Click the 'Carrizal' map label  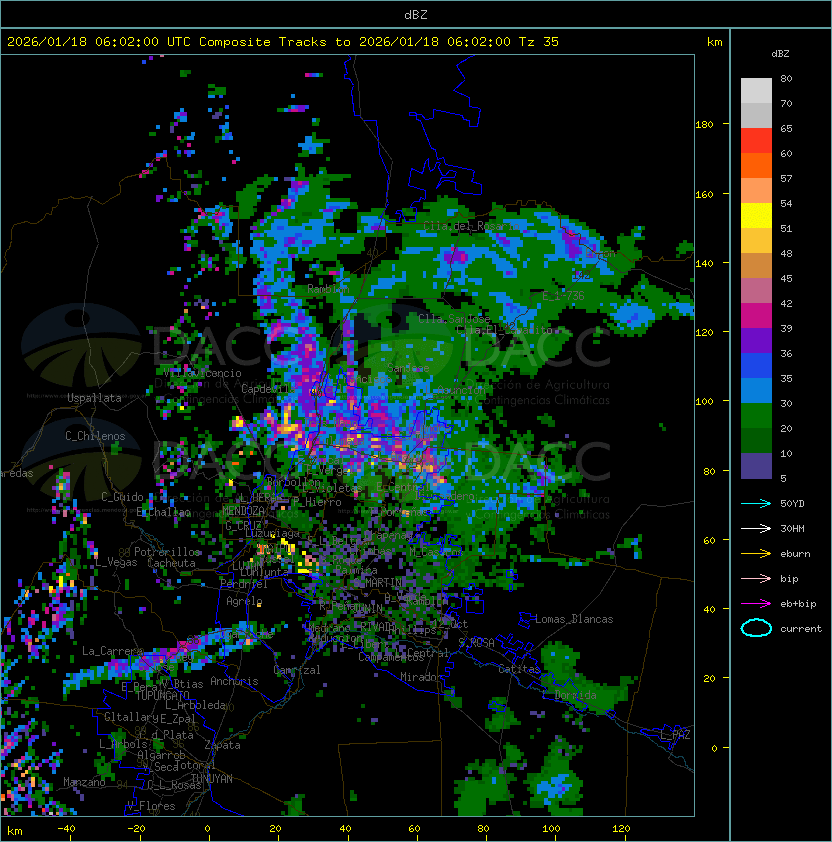click(297, 670)
